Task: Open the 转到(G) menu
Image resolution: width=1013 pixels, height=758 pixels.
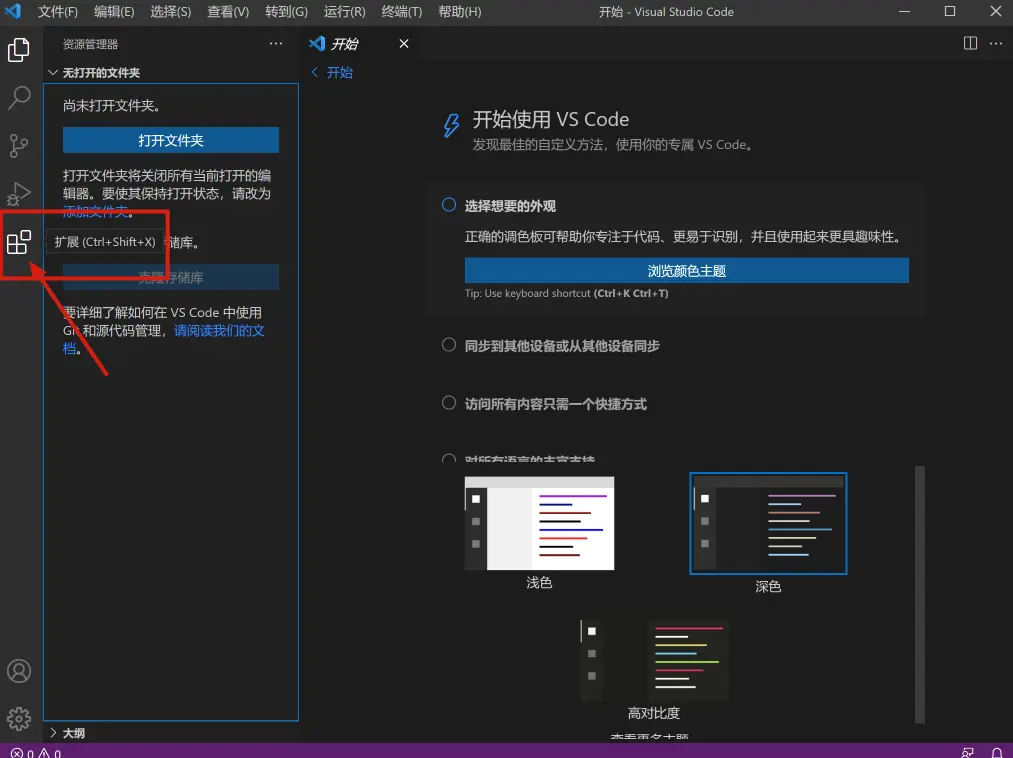Action: tap(286, 12)
